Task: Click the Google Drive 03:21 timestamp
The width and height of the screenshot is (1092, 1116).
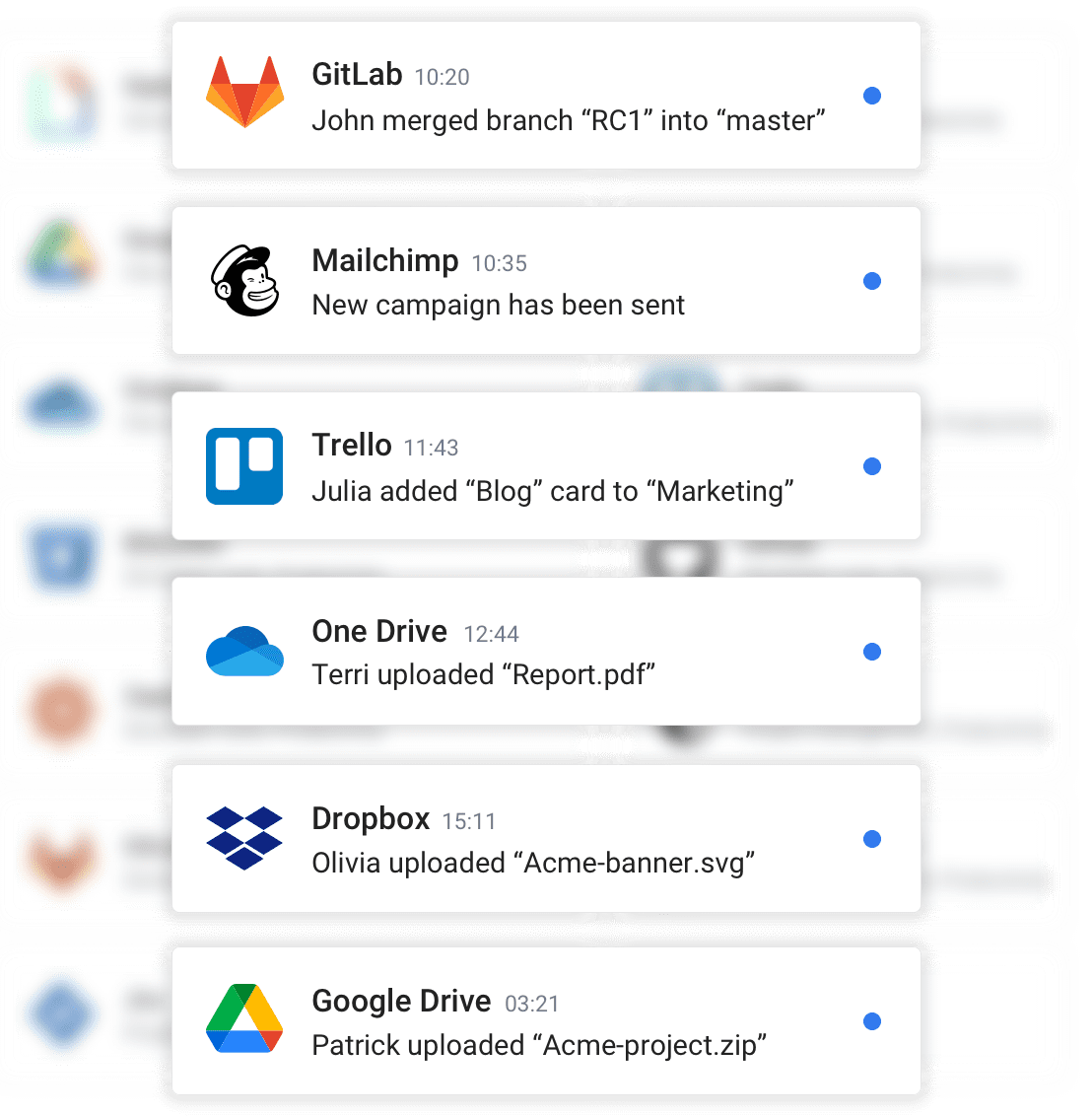Action: [531, 1004]
